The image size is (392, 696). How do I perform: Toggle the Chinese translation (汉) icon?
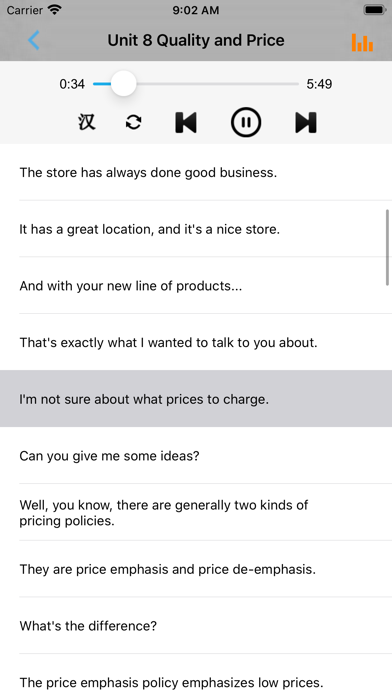[x=87, y=122]
